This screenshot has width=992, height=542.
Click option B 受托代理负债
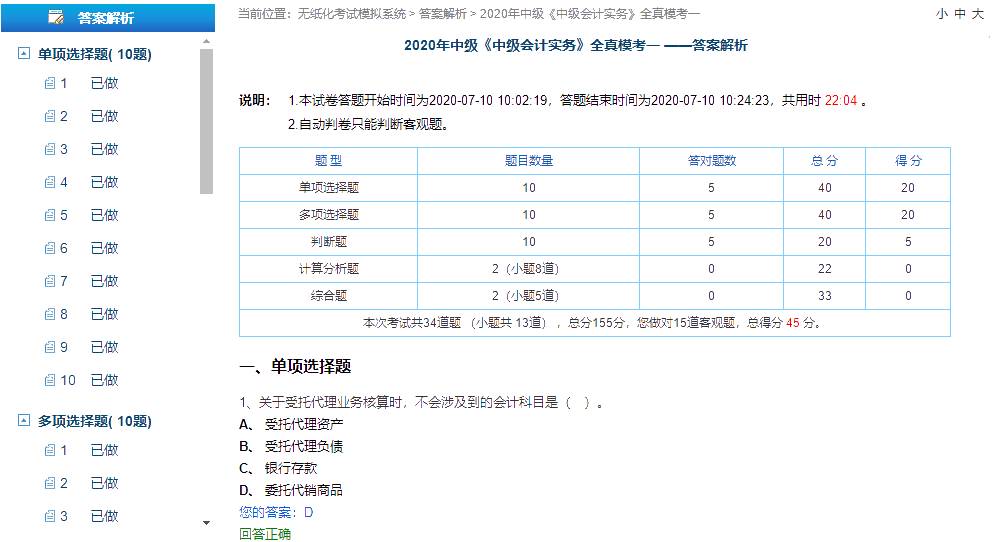(291, 447)
